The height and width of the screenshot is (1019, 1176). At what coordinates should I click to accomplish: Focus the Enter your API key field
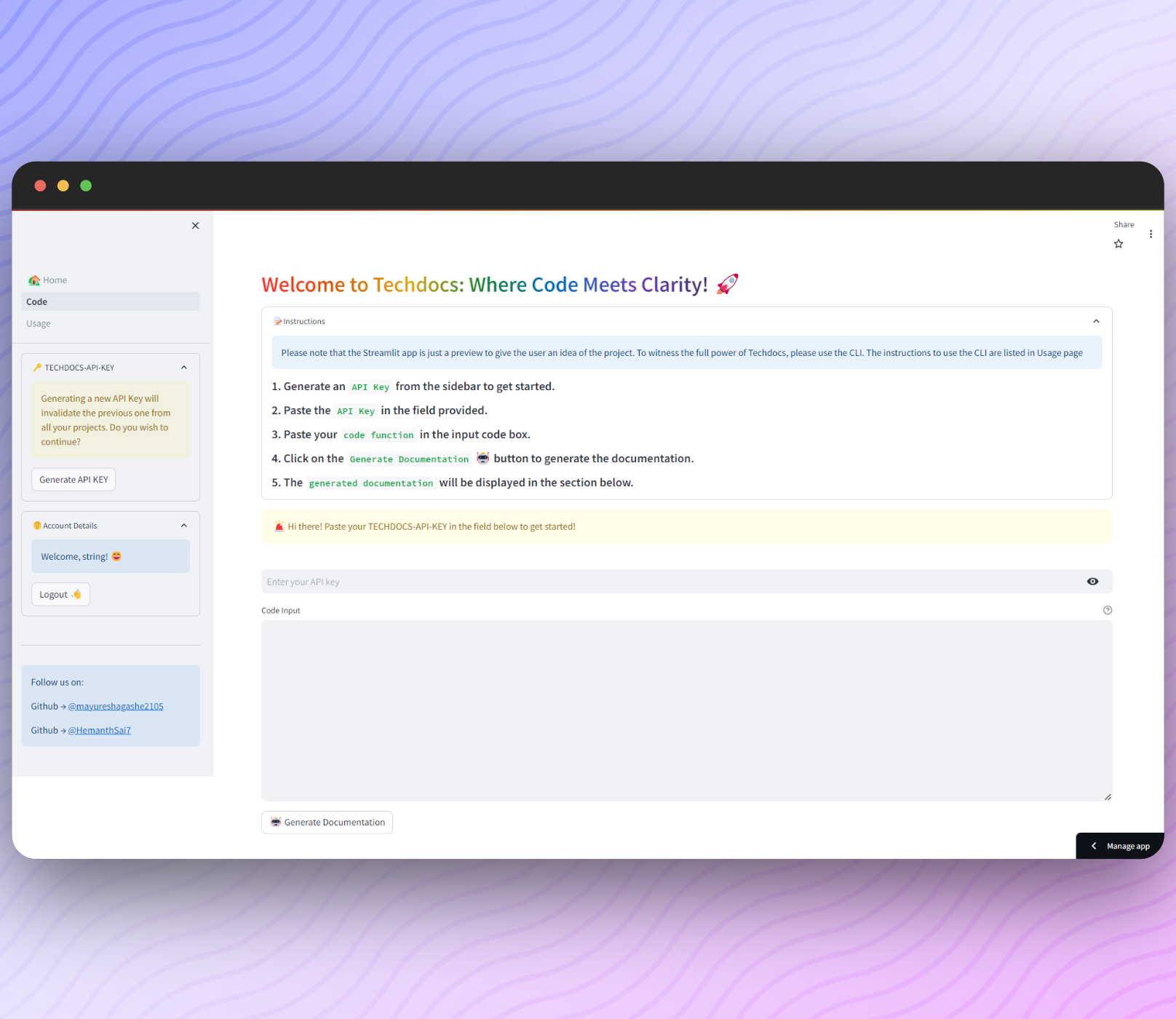(x=670, y=582)
